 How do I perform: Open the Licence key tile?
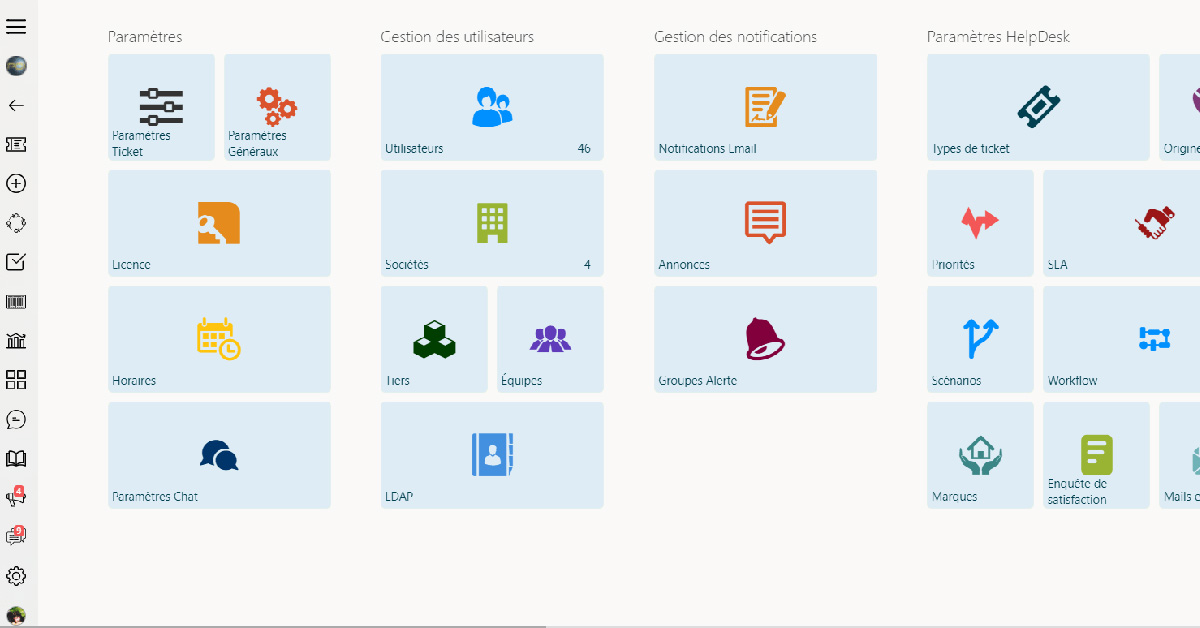click(x=219, y=223)
